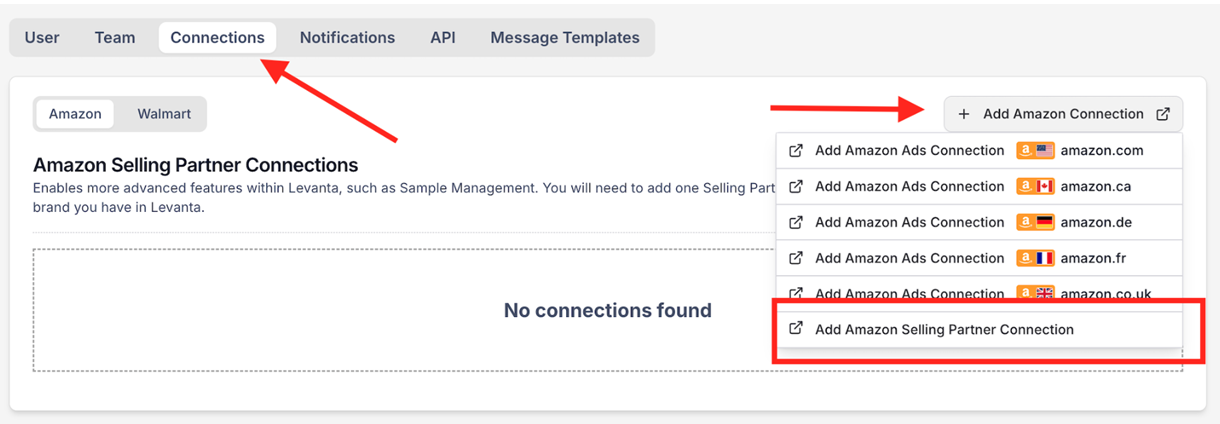
Task: Choose Add Amazon Ads Connection for amazon.ca
Action: pyautogui.click(x=909, y=187)
